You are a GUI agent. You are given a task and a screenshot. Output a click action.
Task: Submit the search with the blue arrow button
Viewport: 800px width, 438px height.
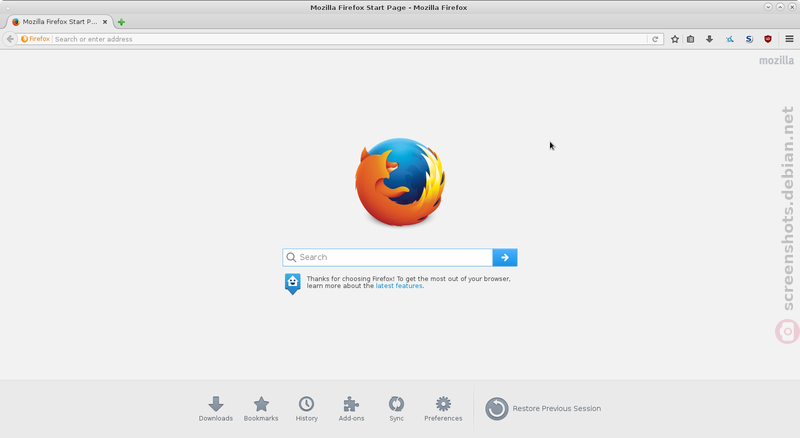[x=505, y=257]
